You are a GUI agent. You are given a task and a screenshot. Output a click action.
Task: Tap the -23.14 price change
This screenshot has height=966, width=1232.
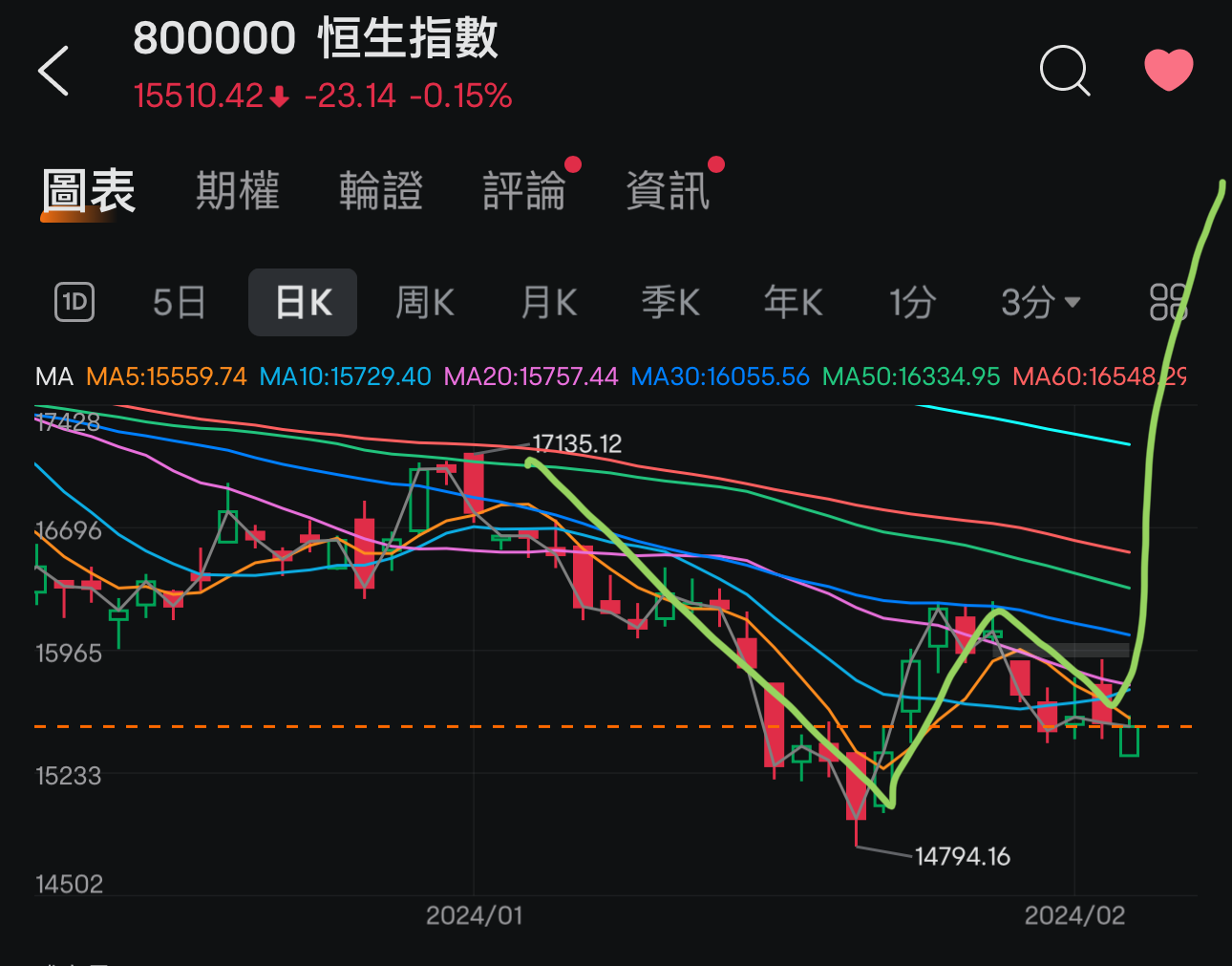coord(350,96)
